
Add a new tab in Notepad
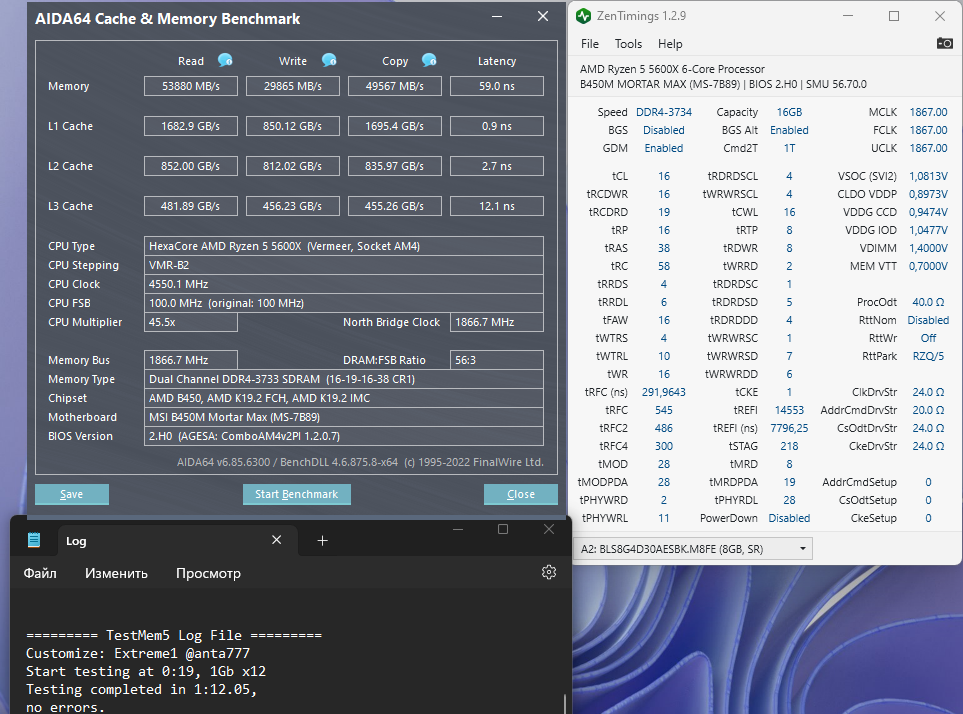point(322,540)
